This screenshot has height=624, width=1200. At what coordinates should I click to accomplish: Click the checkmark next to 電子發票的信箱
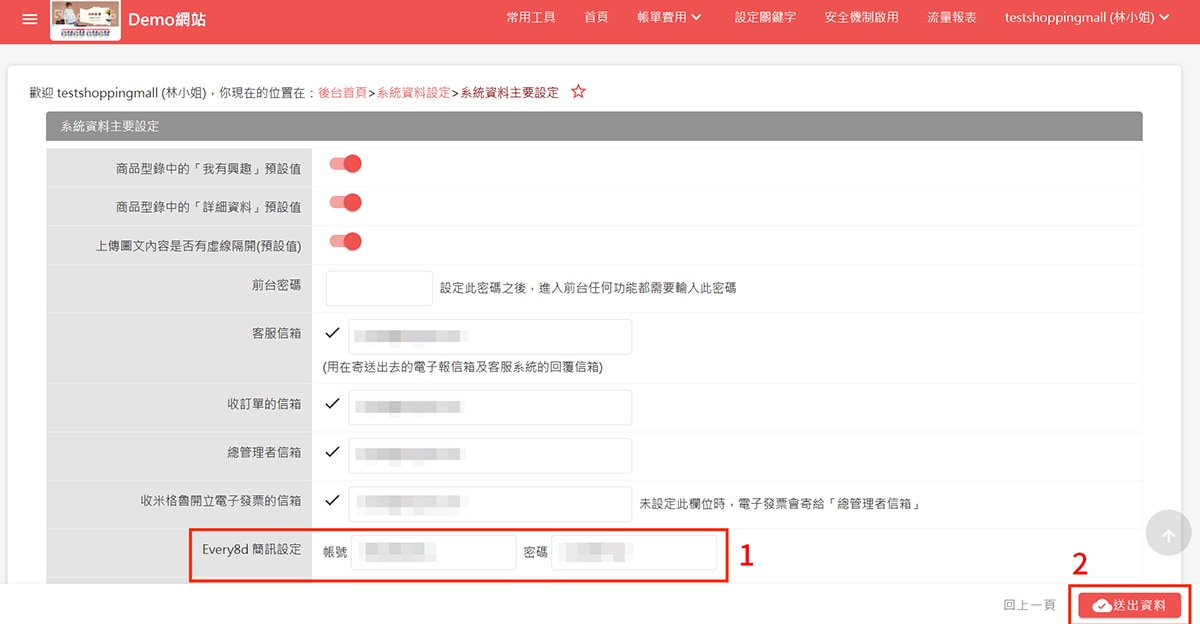(333, 500)
